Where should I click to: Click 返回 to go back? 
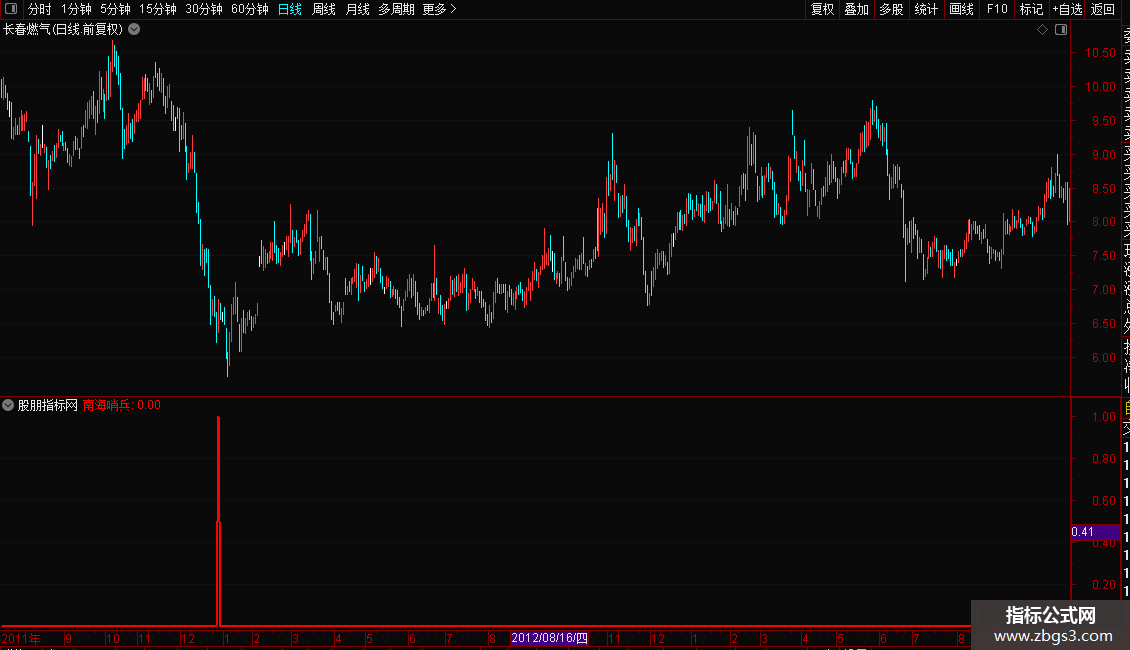1103,9
